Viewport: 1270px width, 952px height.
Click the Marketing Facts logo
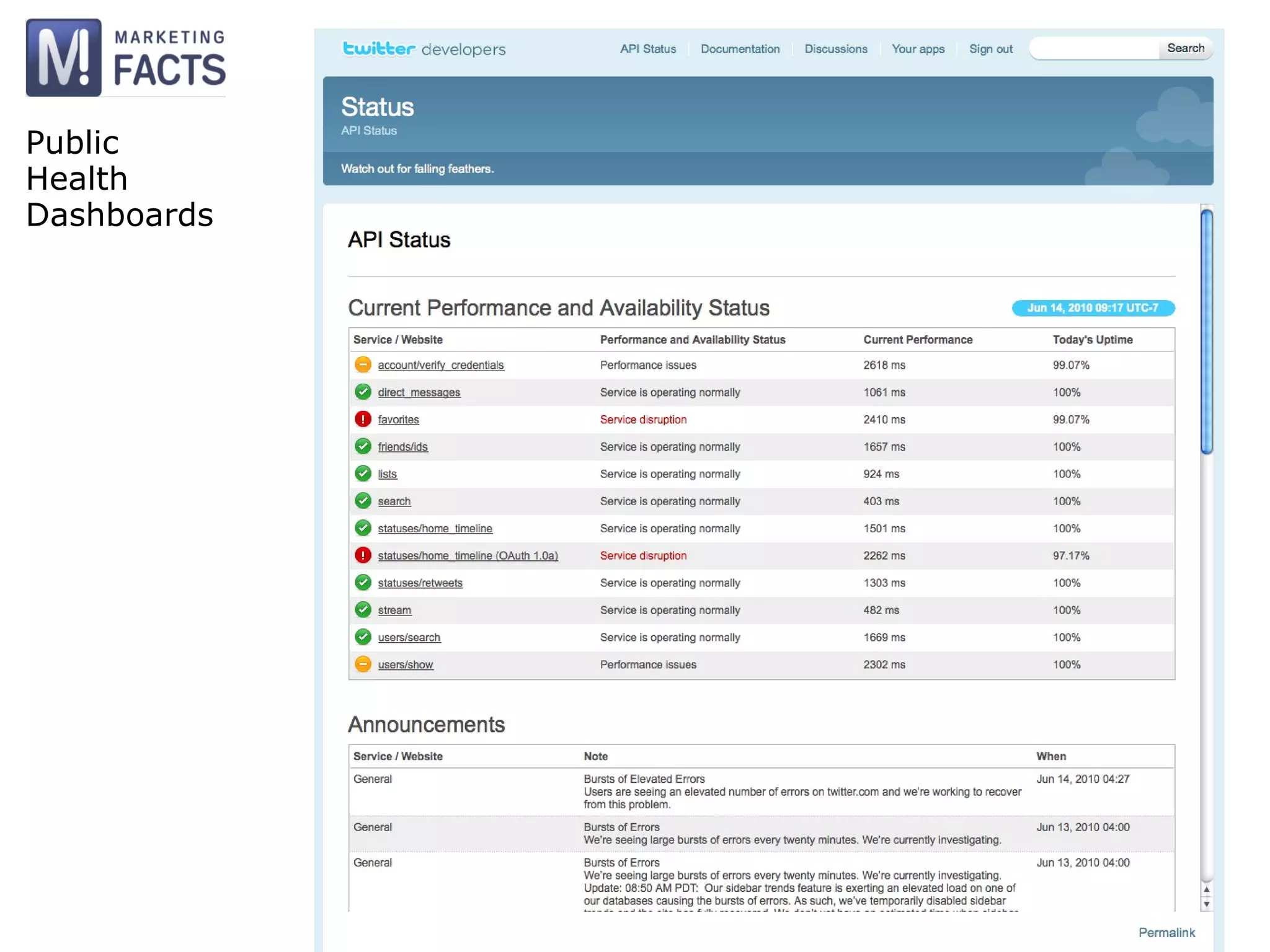[x=126, y=58]
